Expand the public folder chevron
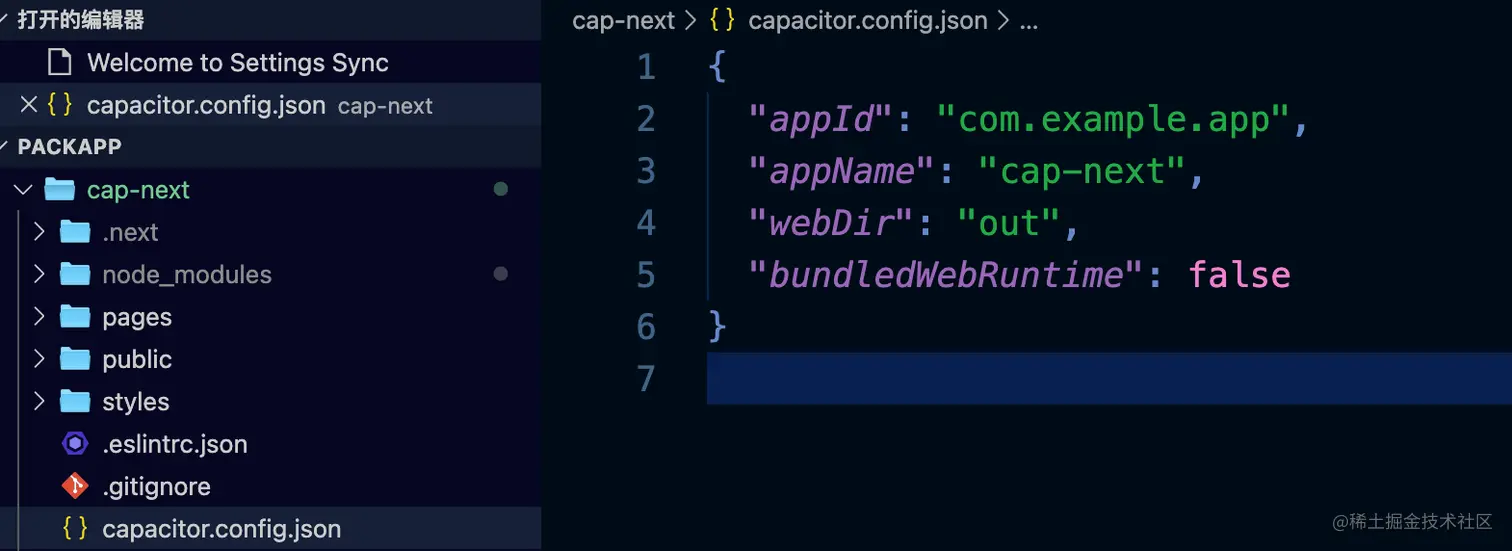This screenshot has width=1512, height=551. [x=39, y=359]
